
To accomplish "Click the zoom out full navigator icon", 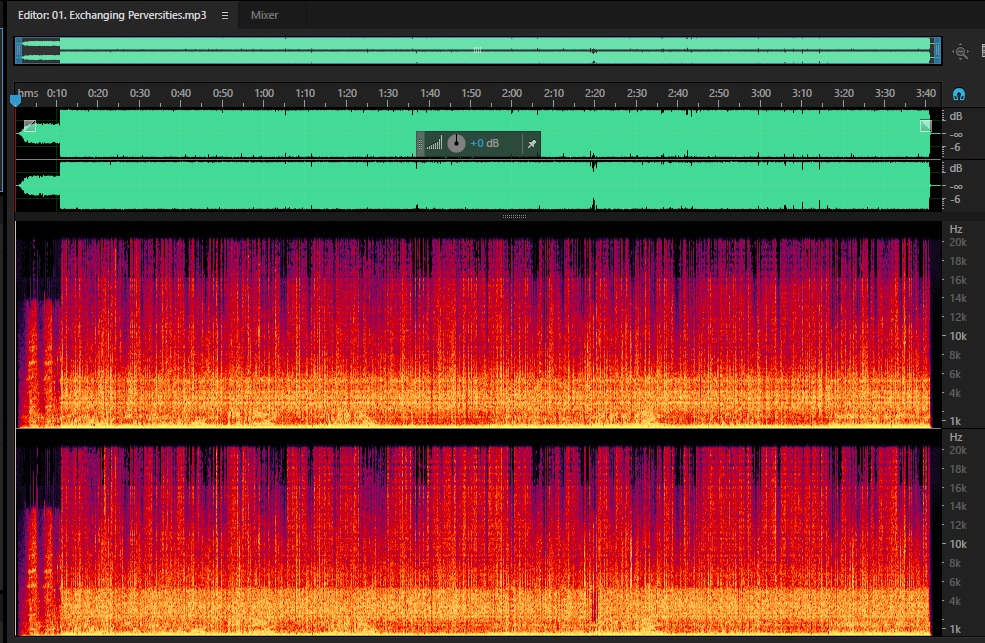I will pyautogui.click(x=961, y=52).
